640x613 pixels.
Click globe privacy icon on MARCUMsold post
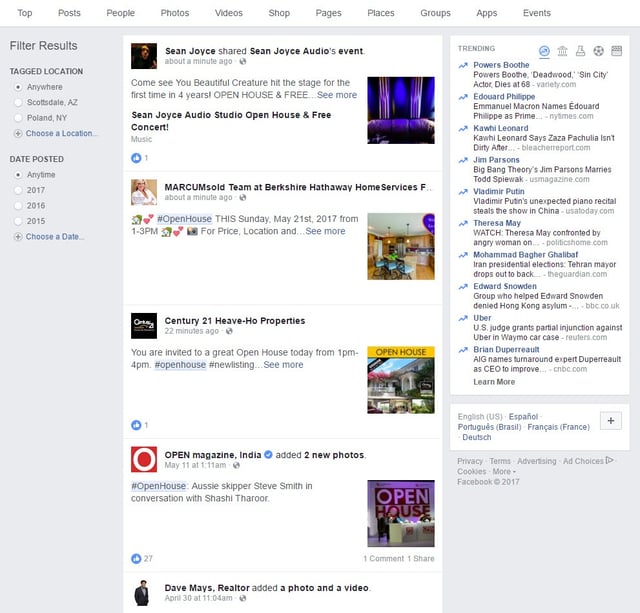pyautogui.click(x=243, y=198)
